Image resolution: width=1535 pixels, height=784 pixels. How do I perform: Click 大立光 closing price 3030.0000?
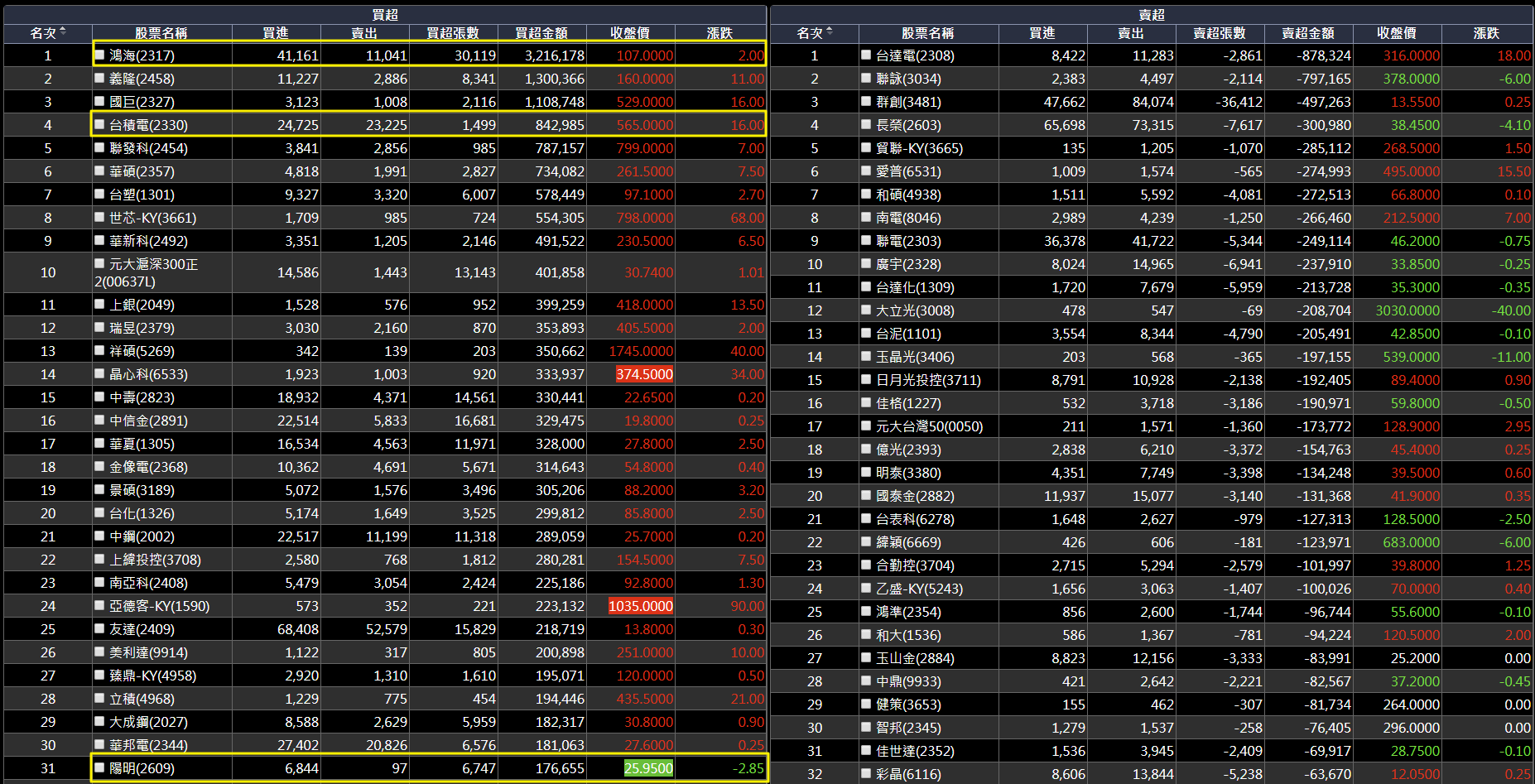click(x=1407, y=310)
